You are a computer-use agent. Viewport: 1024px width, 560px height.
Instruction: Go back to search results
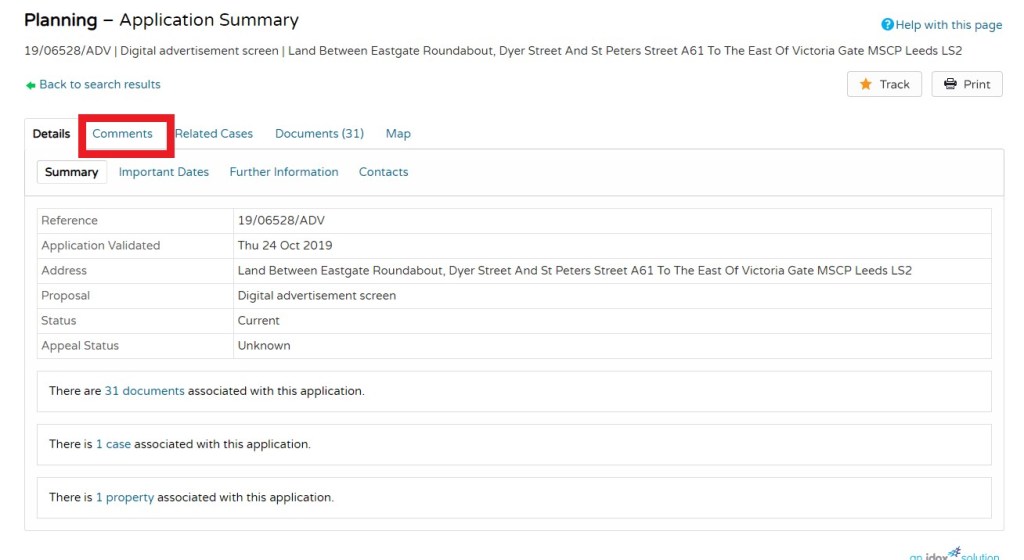(x=100, y=85)
